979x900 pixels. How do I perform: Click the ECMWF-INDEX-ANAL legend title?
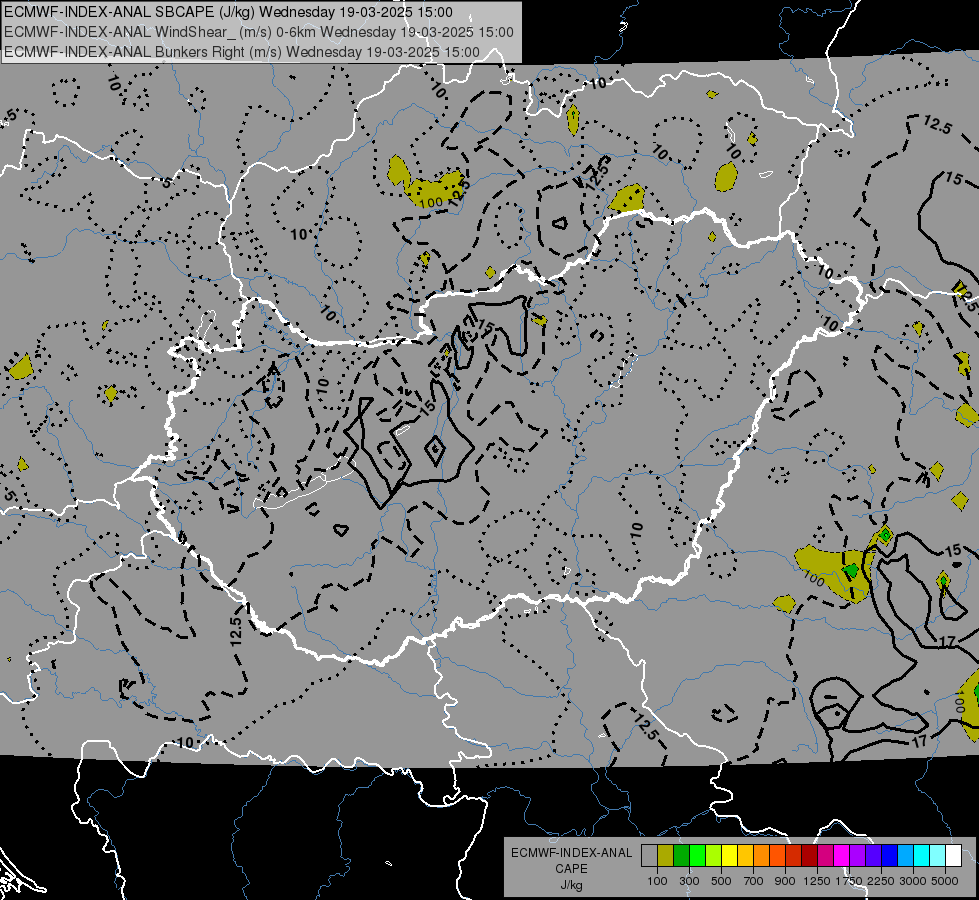pyautogui.click(x=571, y=853)
